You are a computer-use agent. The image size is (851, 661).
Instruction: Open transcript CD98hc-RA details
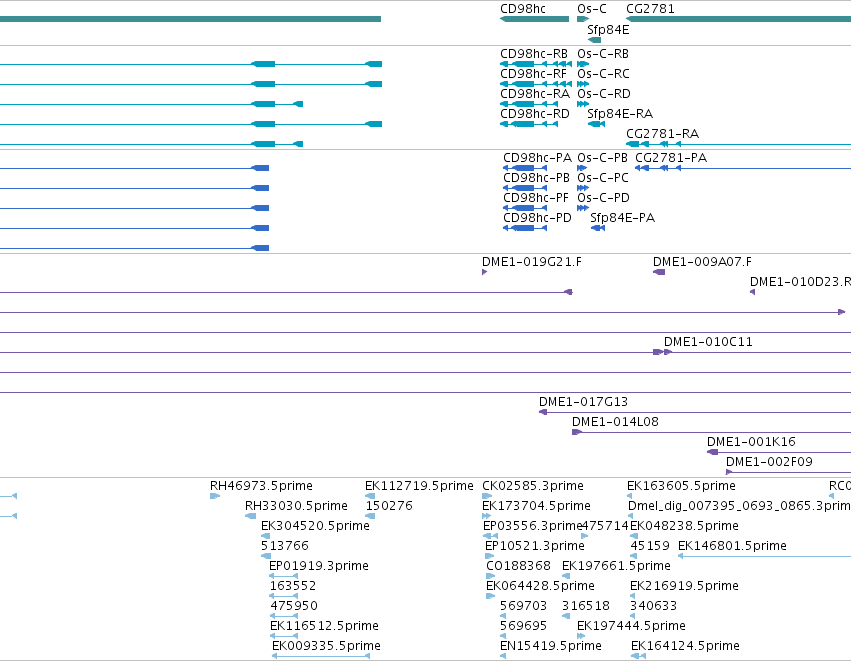pyautogui.click(x=535, y=94)
